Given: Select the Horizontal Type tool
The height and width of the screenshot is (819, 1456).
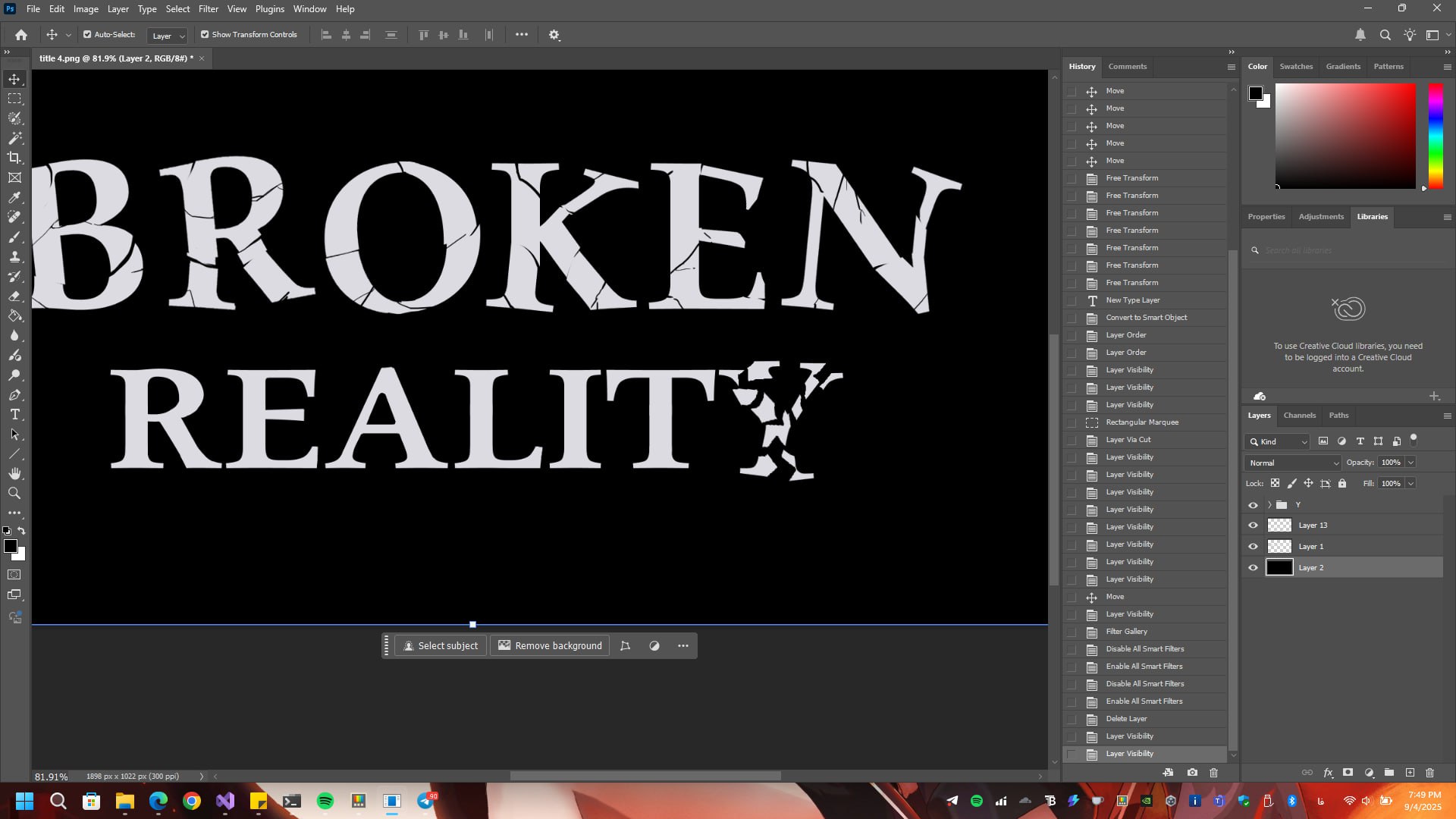Looking at the screenshot, I should (x=14, y=414).
